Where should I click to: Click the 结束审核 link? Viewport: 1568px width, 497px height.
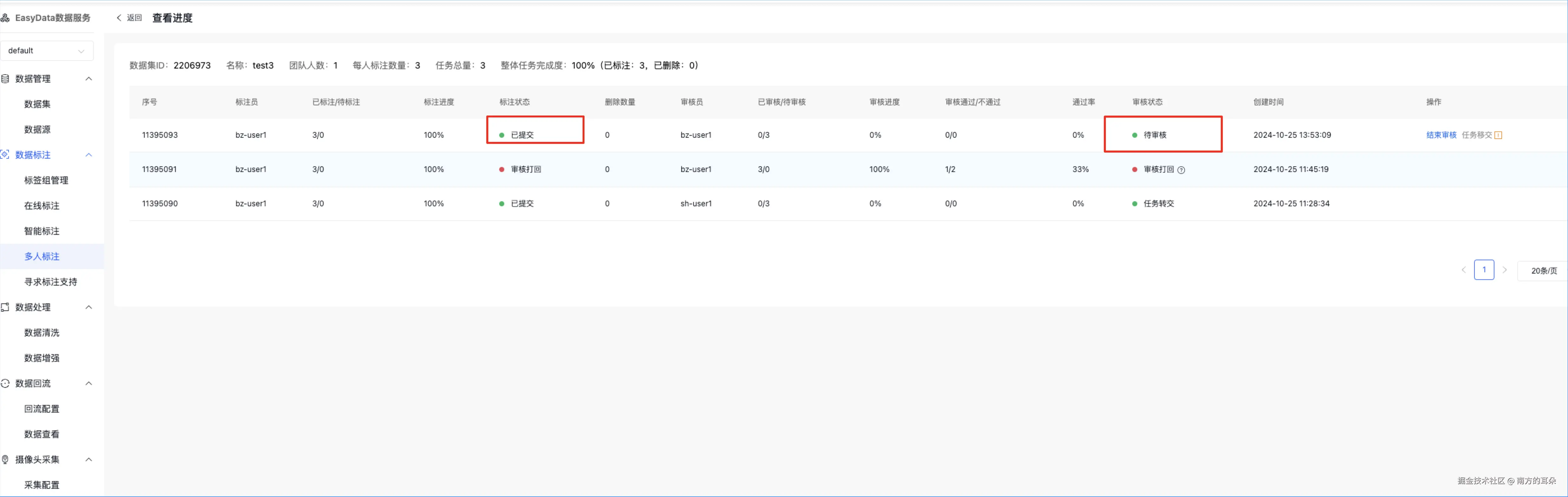point(1441,135)
